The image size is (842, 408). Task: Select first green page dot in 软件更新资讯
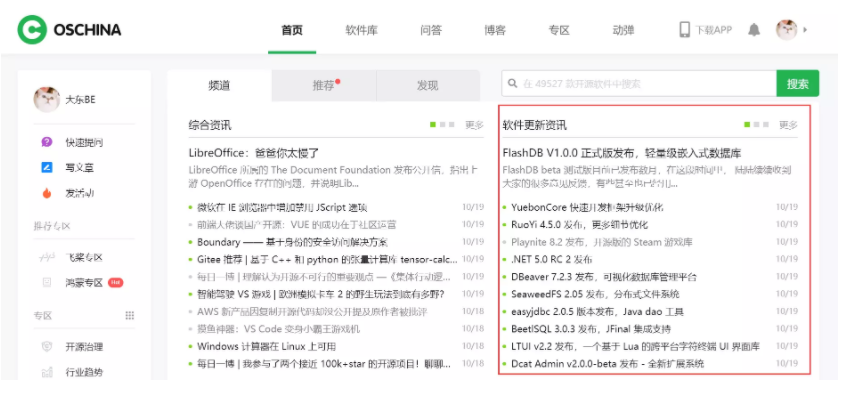747,125
